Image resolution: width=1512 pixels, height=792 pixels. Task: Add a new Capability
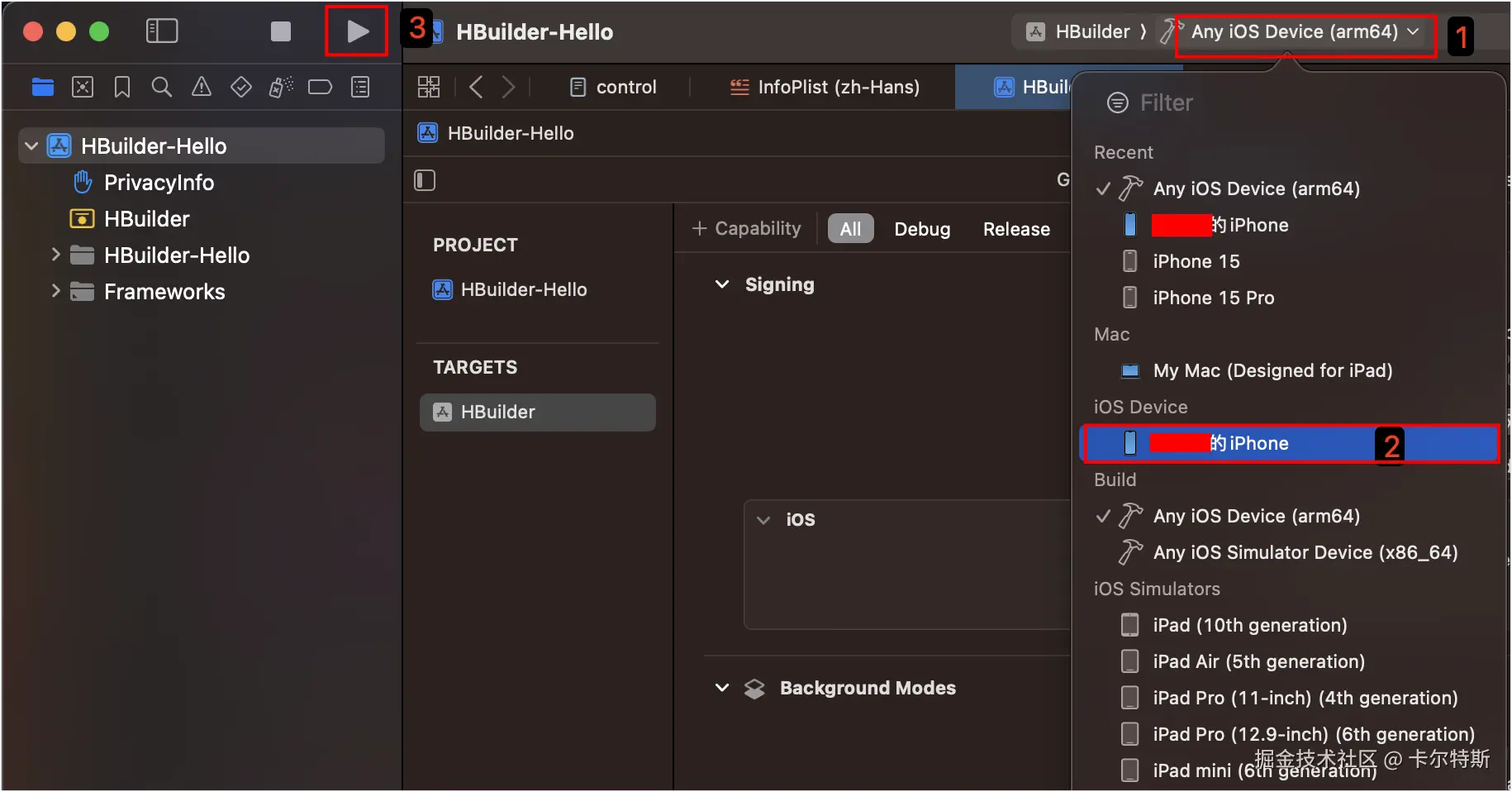point(747,228)
